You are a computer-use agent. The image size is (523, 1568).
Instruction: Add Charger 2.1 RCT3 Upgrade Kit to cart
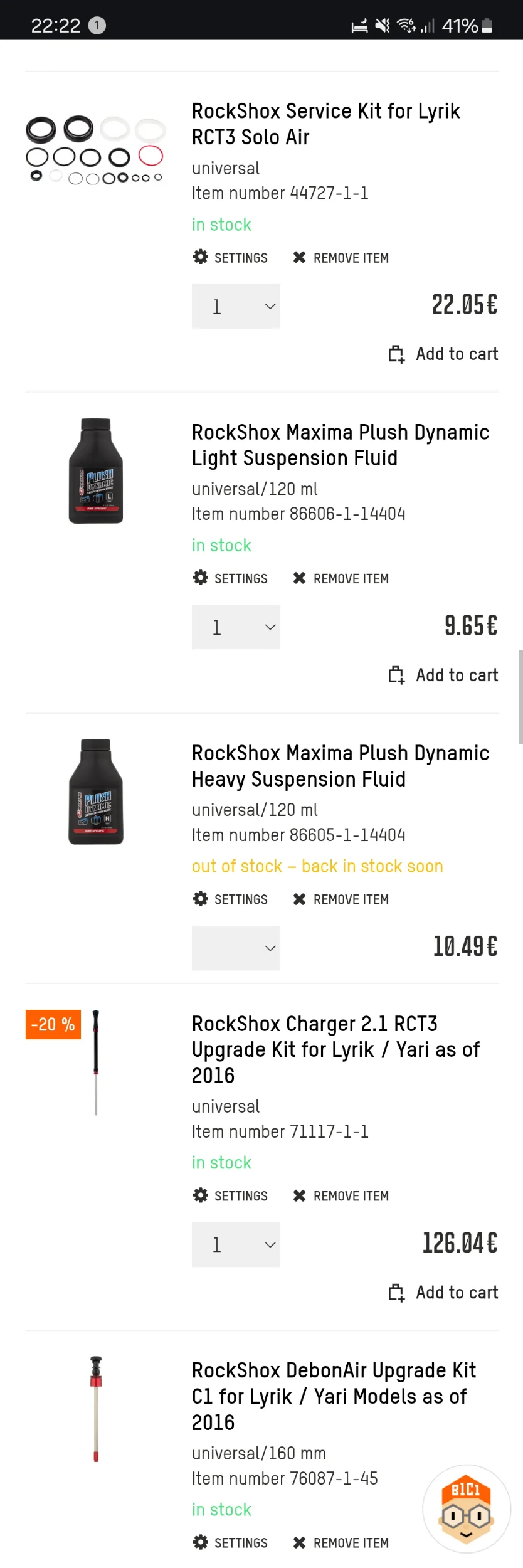(443, 1293)
